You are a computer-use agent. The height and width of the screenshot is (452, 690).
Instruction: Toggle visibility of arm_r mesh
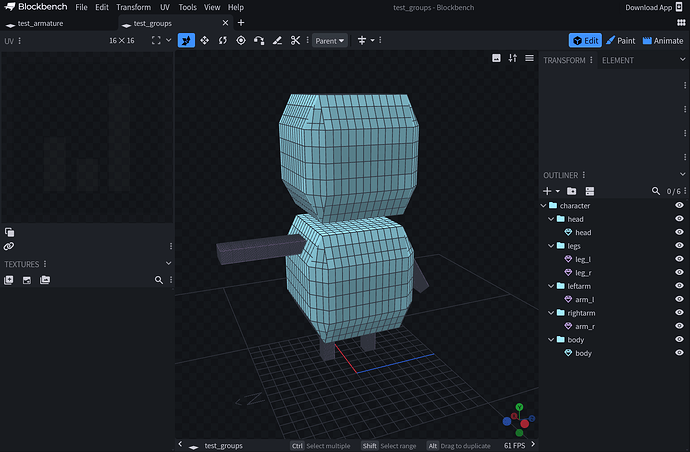[679, 326]
